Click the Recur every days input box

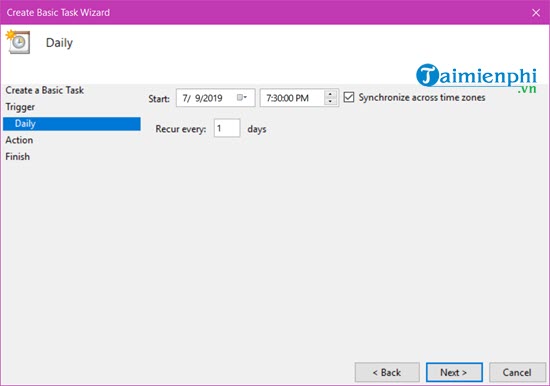tap(227, 128)
